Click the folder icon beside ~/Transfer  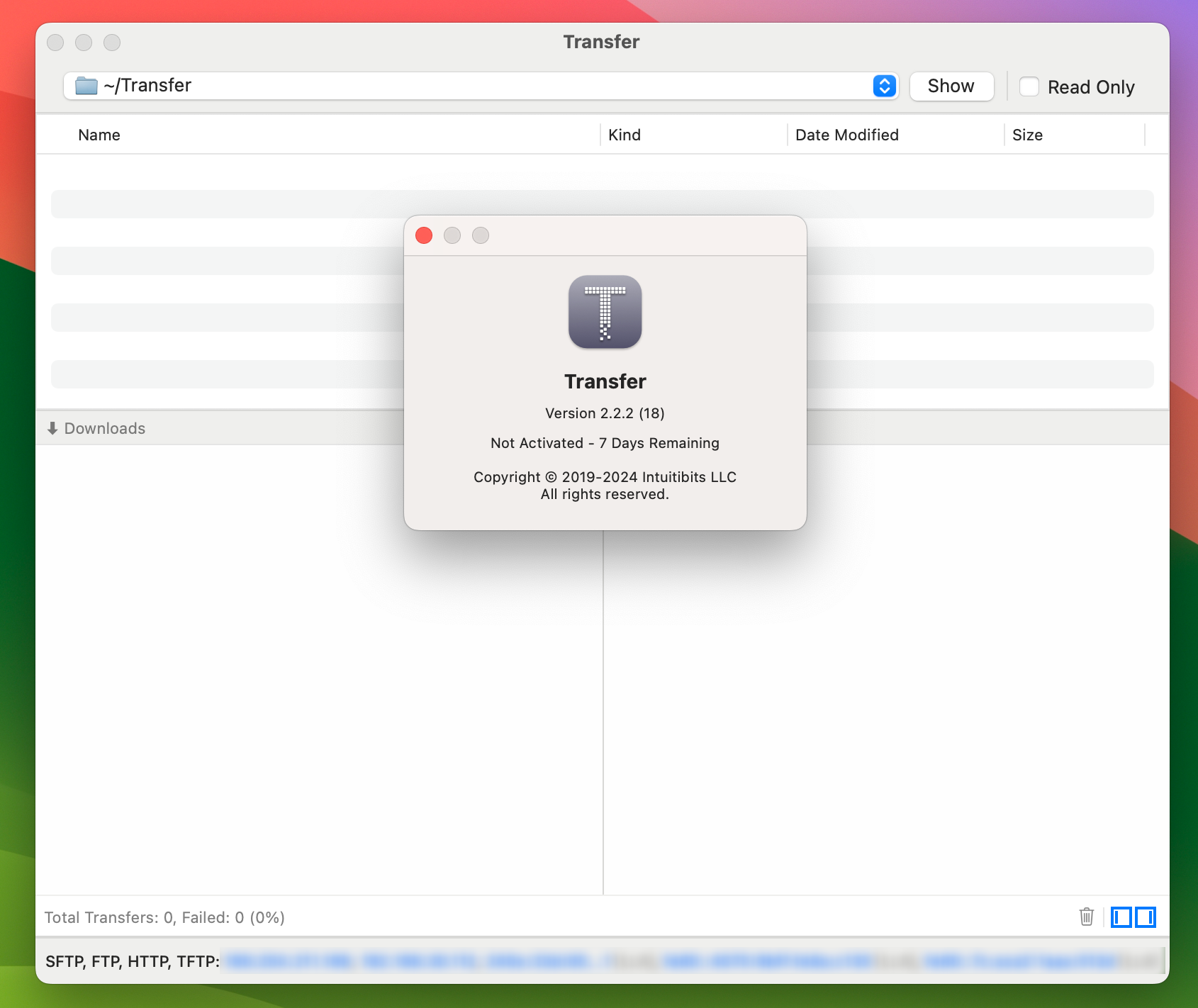86,86
